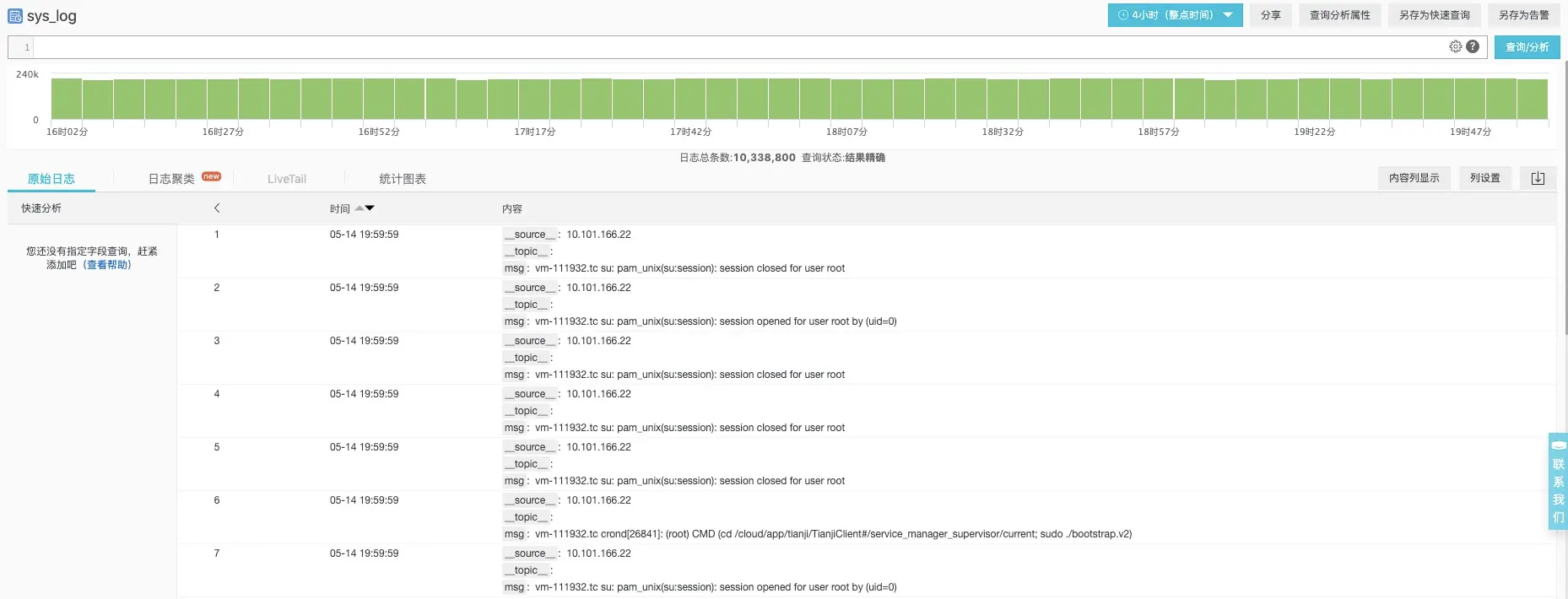The width and height of the screenshot is (1568, 599).
Task: Click the 快速分析 panel header
Action: coord(41,208)
